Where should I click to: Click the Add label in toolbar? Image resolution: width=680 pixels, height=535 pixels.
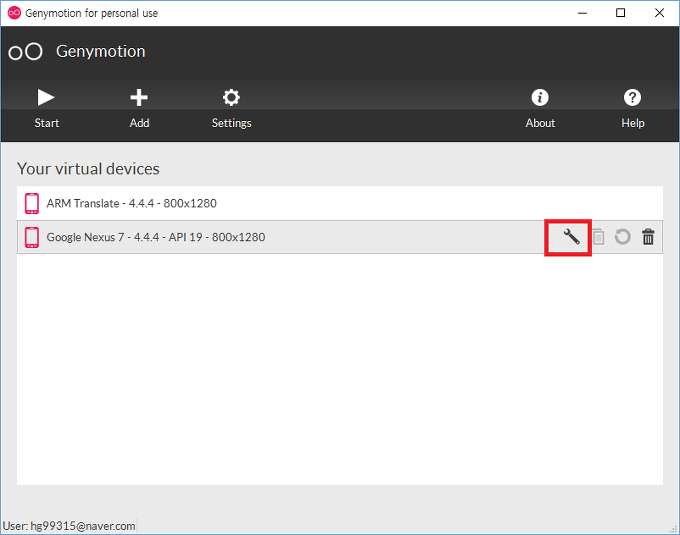point(139,123)
